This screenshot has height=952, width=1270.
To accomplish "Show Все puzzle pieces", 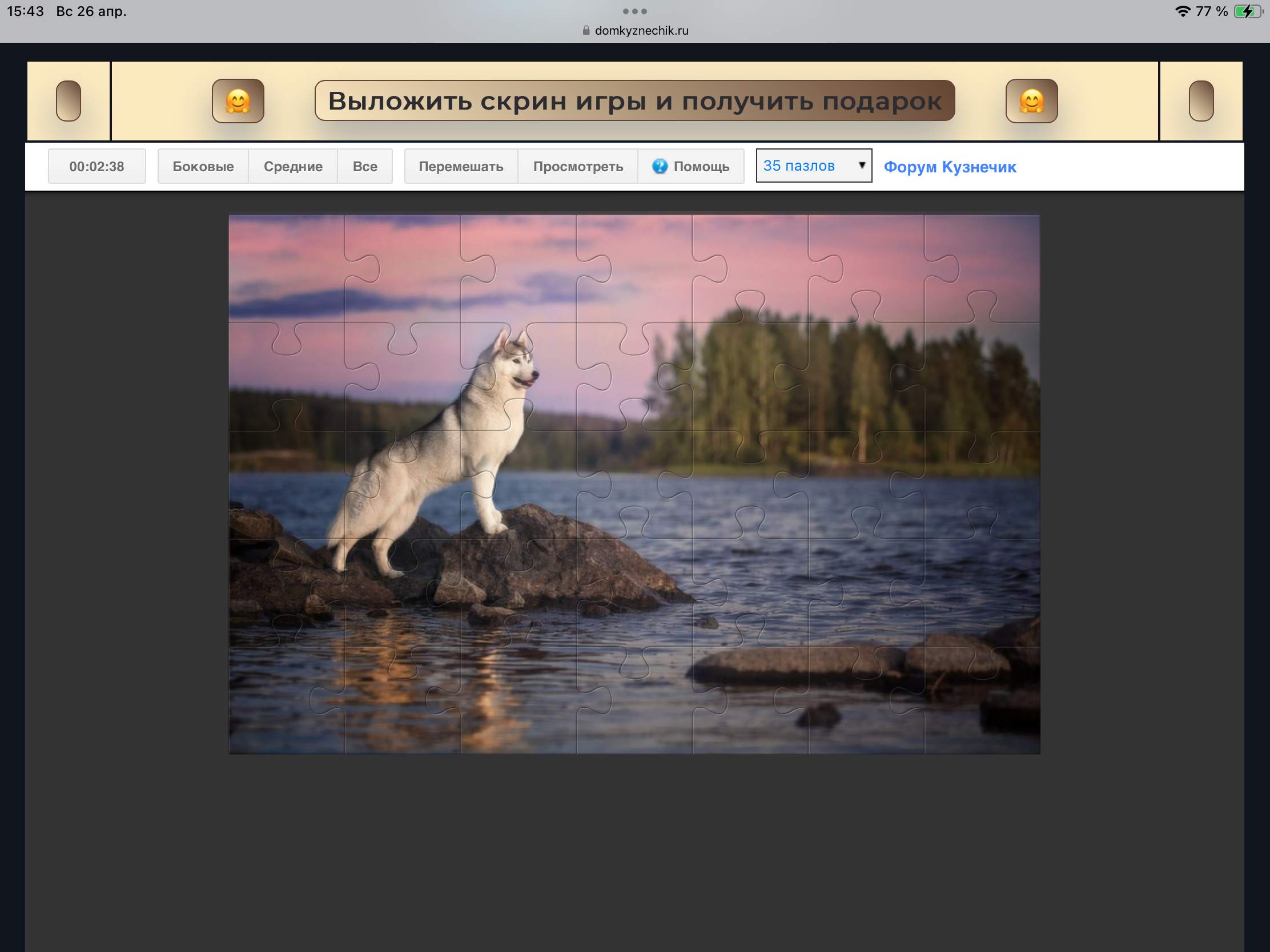I will coord(364,167).
